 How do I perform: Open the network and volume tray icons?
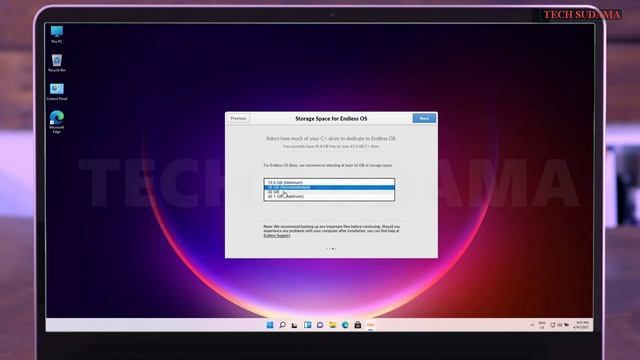tap(559, 325)
